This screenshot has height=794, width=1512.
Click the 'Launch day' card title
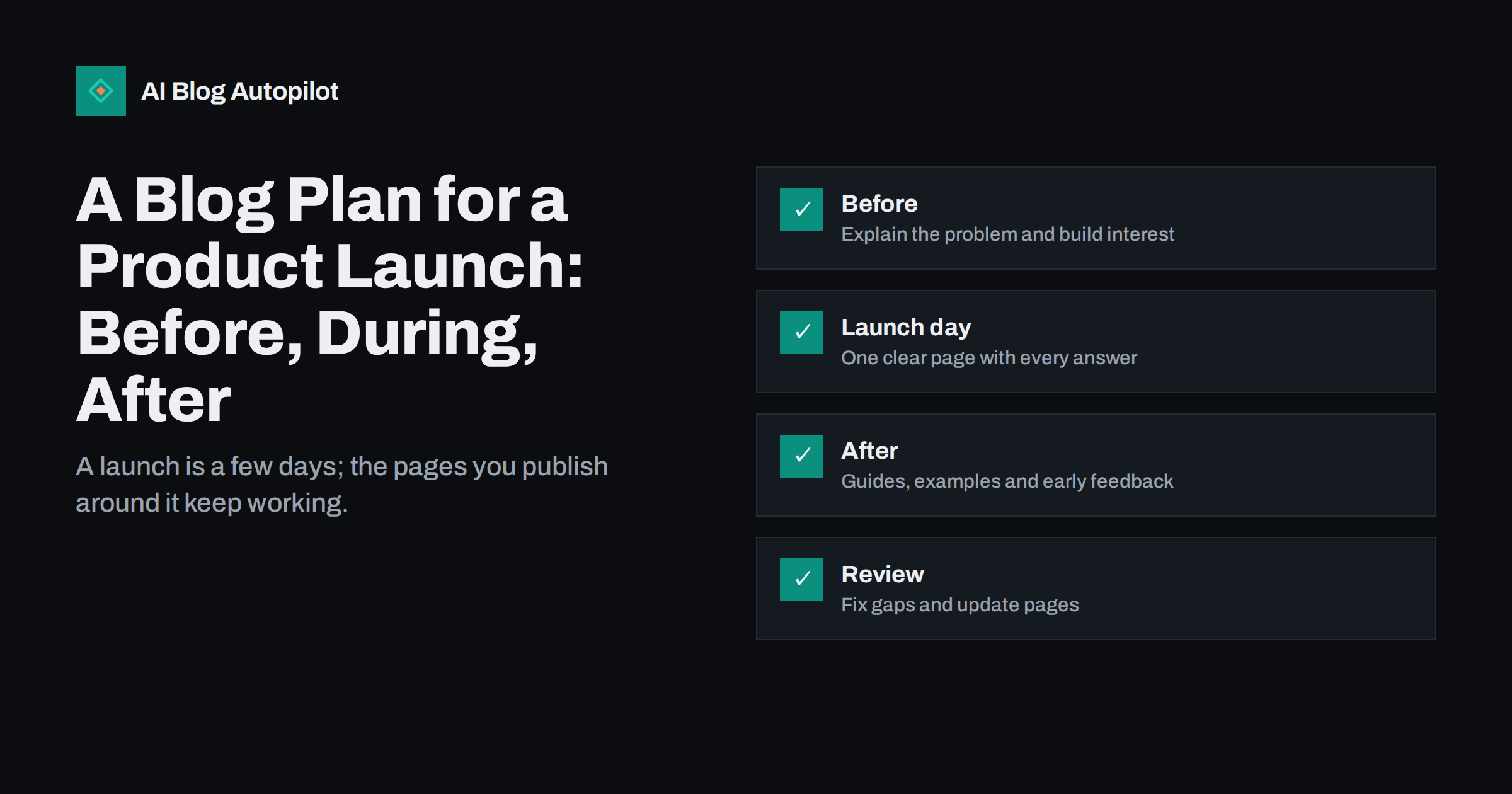906,328
